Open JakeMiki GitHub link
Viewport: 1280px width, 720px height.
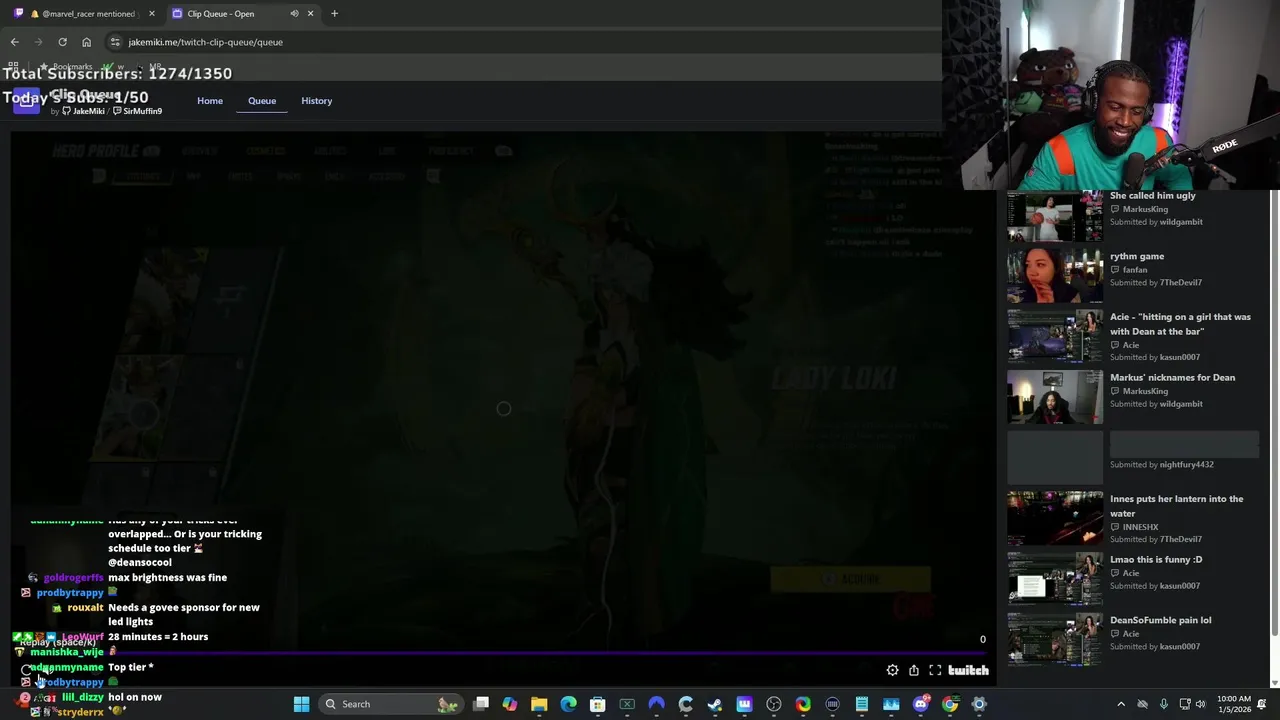pos(84,111)
